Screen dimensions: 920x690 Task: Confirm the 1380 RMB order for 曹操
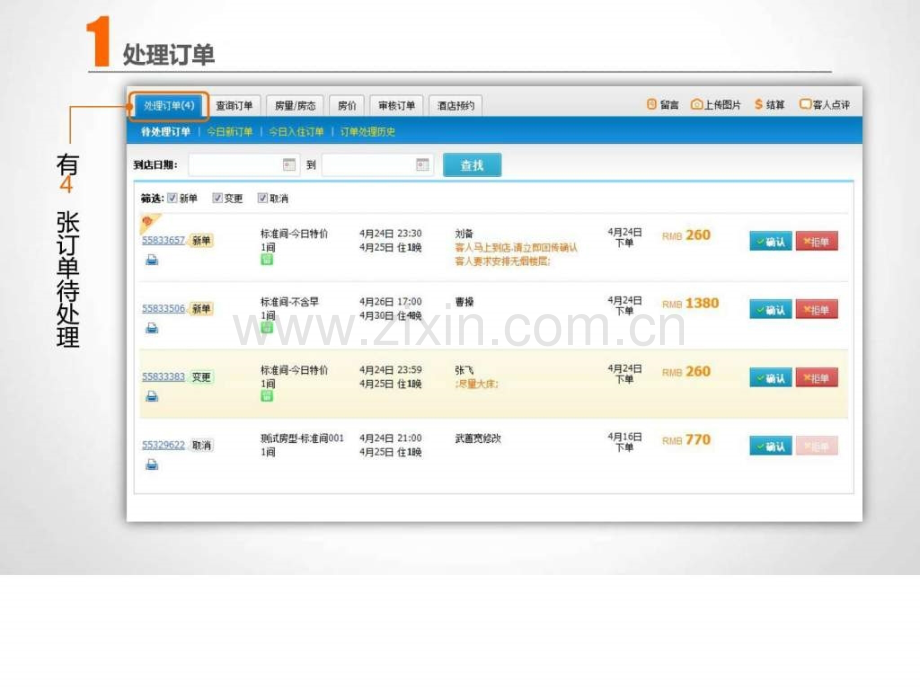770,310
